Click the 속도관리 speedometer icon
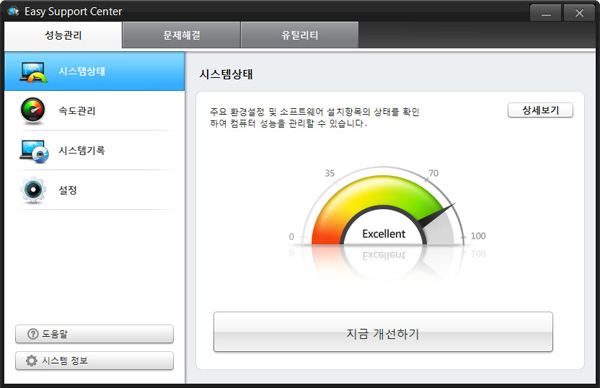This screenshot has height=388, width=600. (x=33, y=111)
